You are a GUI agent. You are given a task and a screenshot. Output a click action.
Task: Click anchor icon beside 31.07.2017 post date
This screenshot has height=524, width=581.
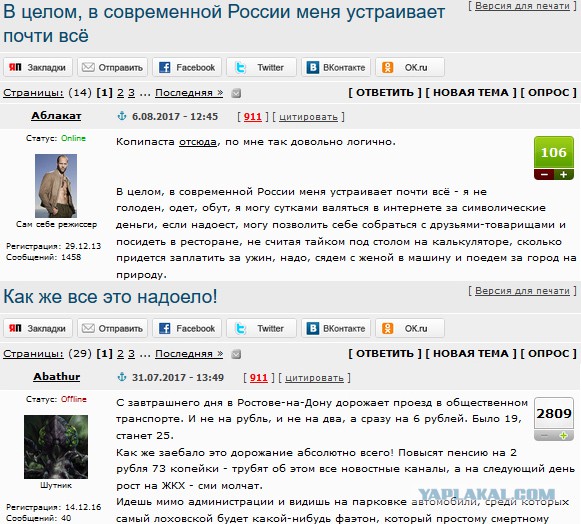click(122, 377)
